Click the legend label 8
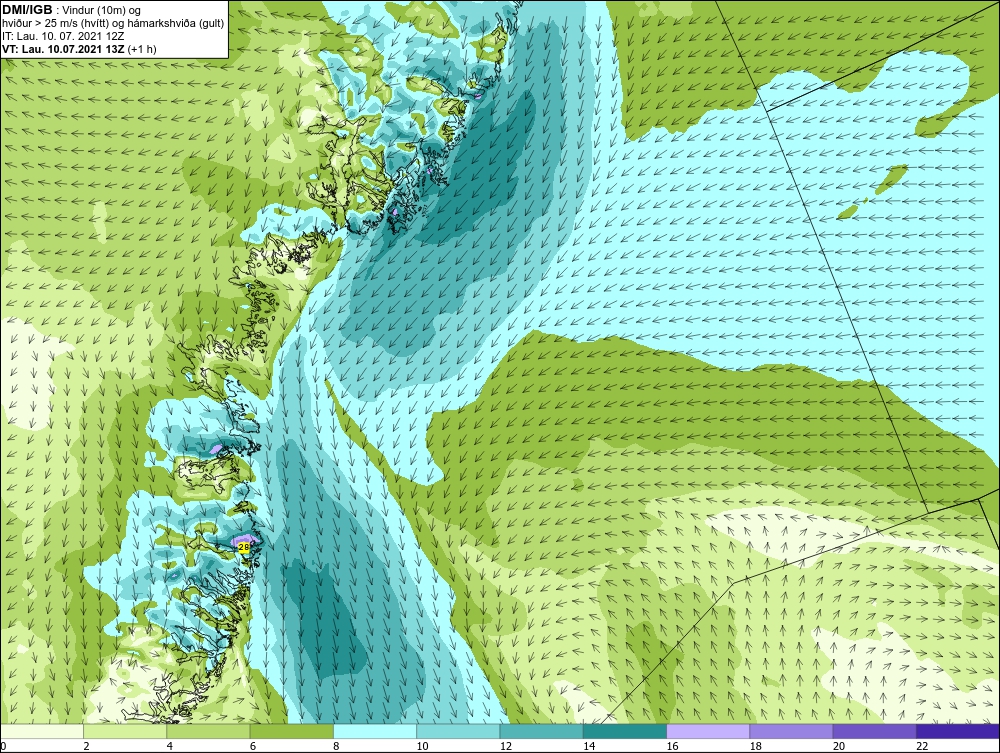Viewport: 1000px width, 753px height. [336, 746]
